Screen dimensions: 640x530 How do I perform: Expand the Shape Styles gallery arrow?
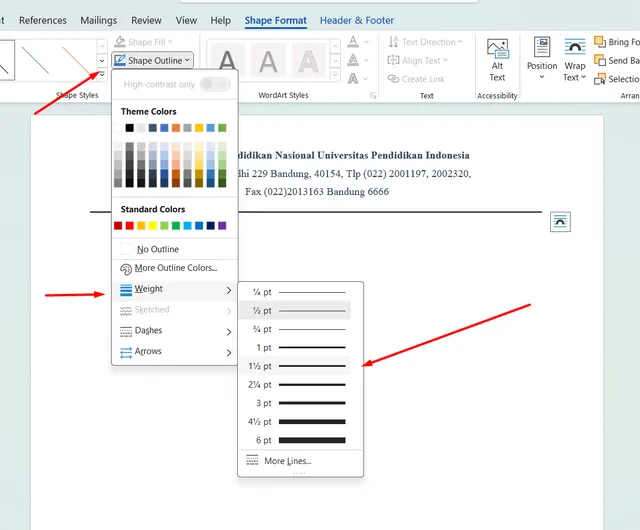coord(102,75)
